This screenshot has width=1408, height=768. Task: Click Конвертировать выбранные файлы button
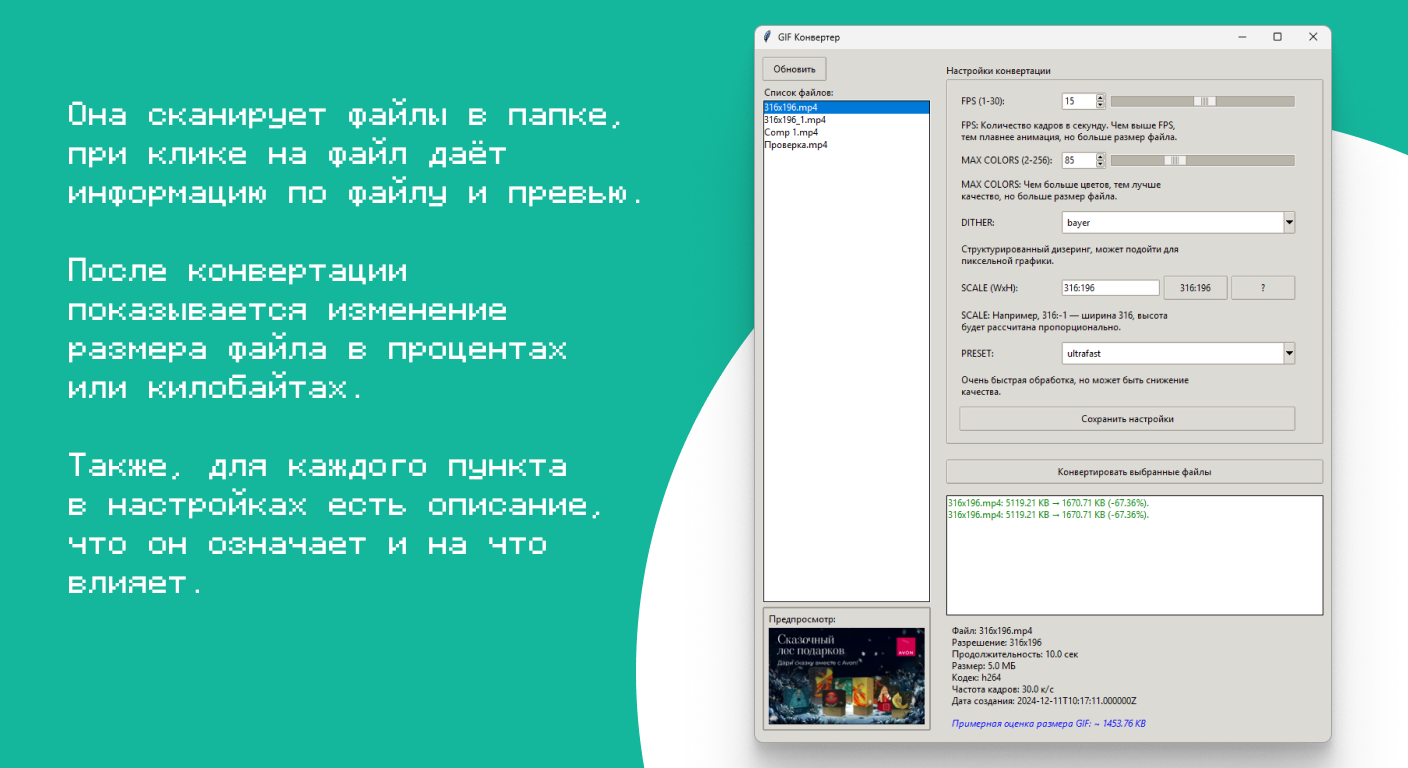[1134, 472]
